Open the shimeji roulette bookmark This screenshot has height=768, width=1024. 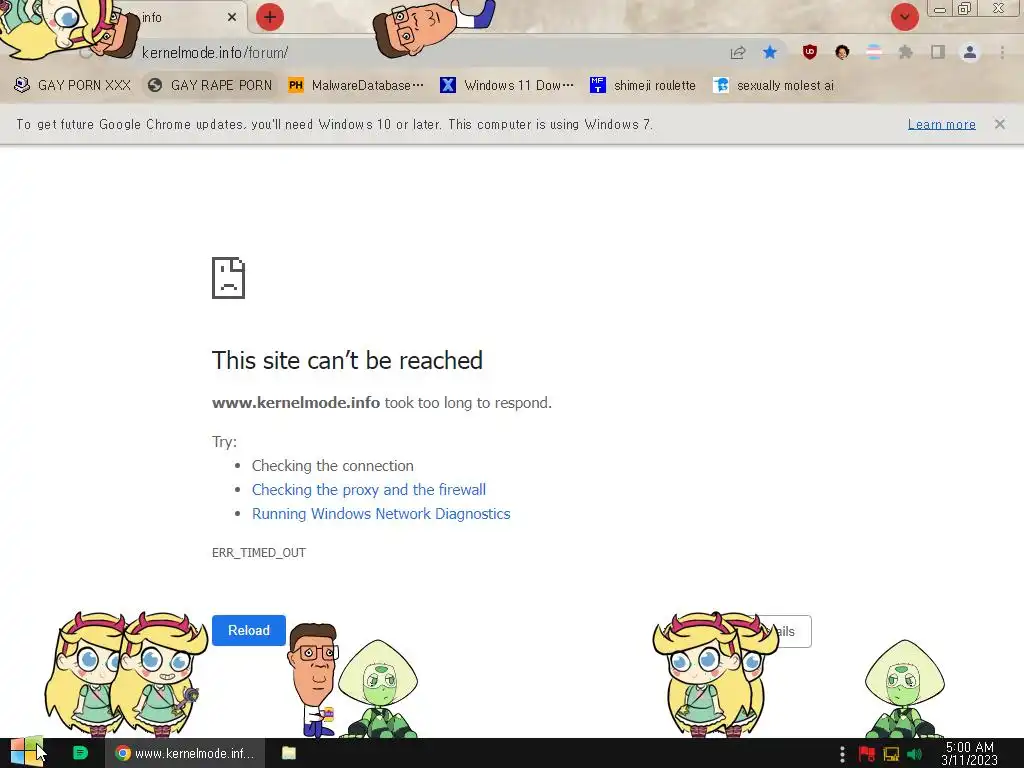pos(643,85)
